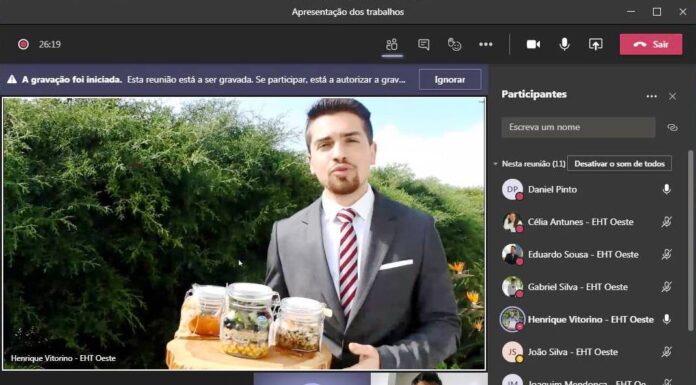The image size is (696, 385).
Task: Click Daniel Pinto's DP avatar
Action: tap(512, 190)
